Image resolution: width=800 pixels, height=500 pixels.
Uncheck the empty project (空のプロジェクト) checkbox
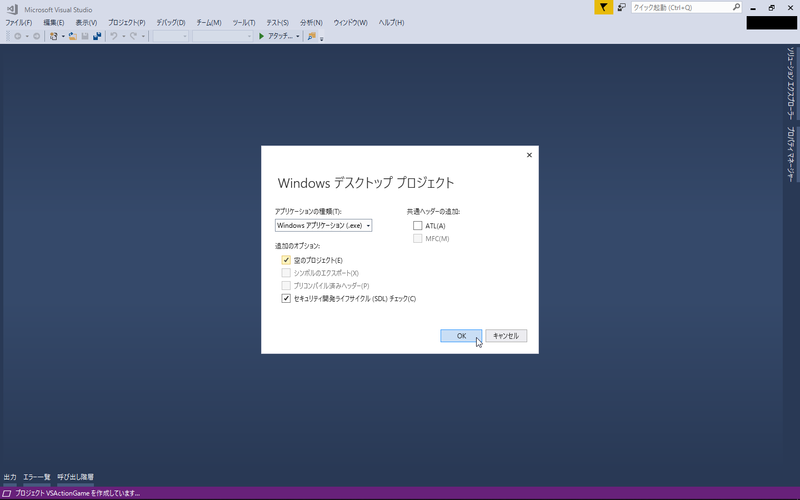(x=286, y=260)
